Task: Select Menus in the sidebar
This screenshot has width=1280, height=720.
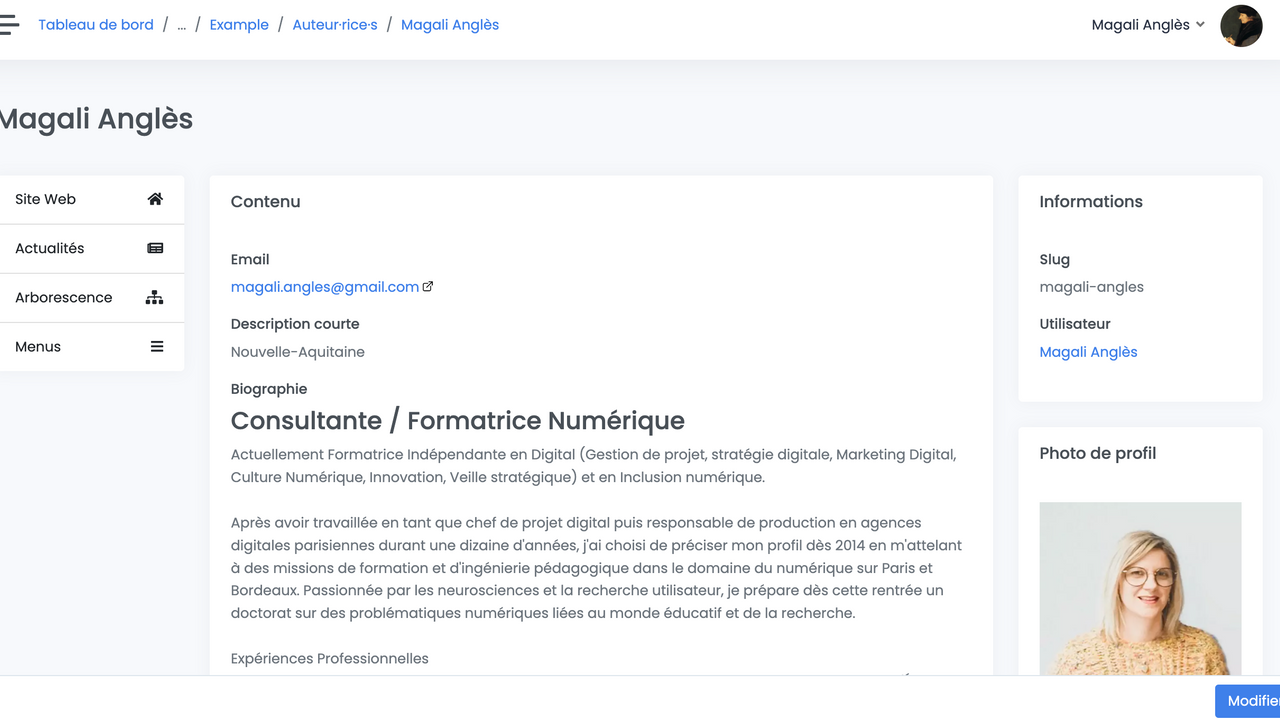Action: coord(38,347)
